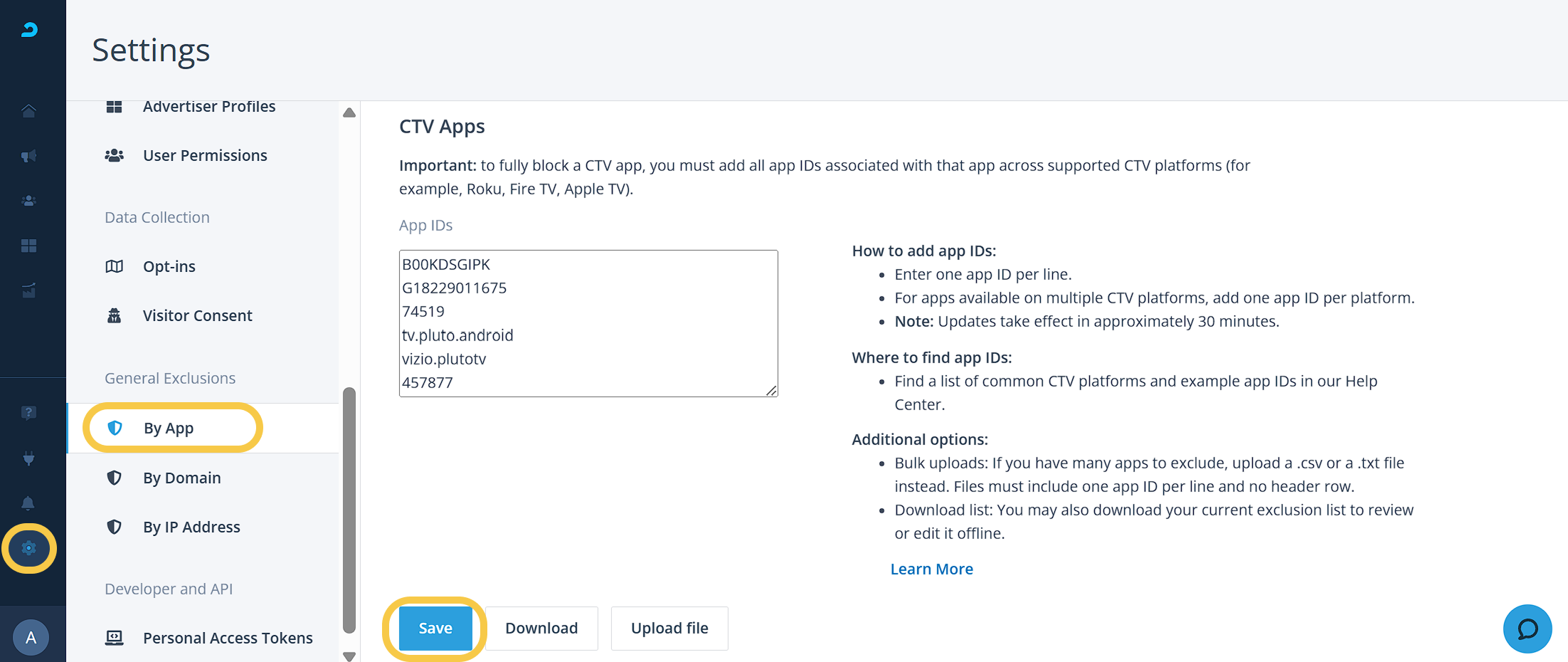Open the user avatar account menu
Screen dimensions: 1568x662
pos(31,637)
